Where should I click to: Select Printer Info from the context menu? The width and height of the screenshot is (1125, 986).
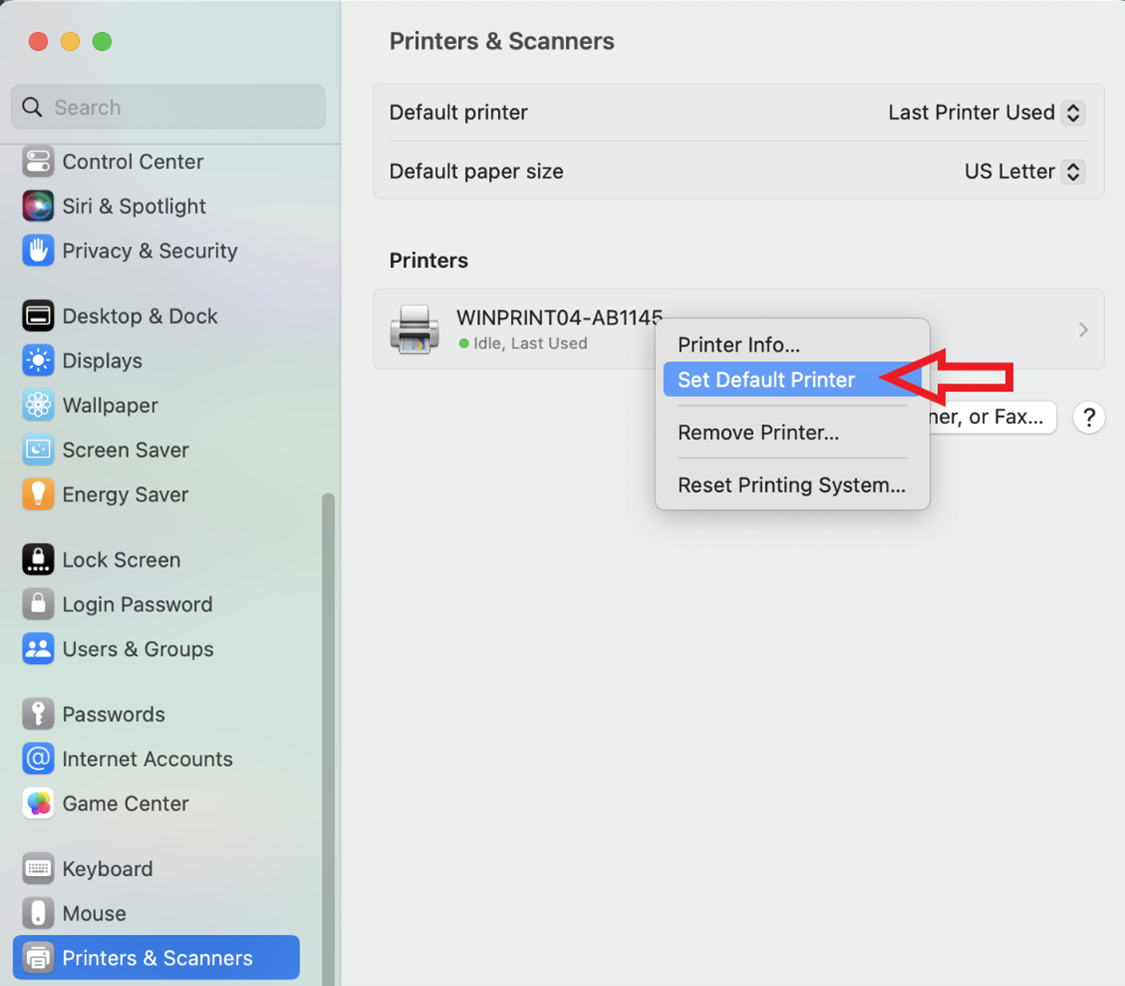739,344
